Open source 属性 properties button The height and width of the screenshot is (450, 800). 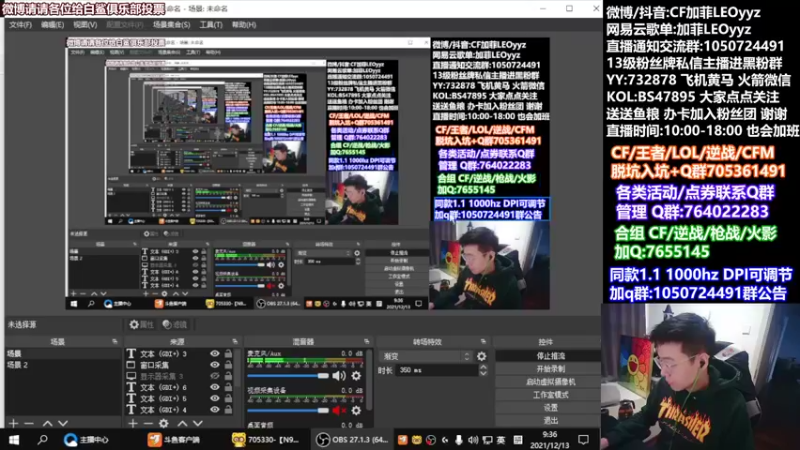coord(141,324)
